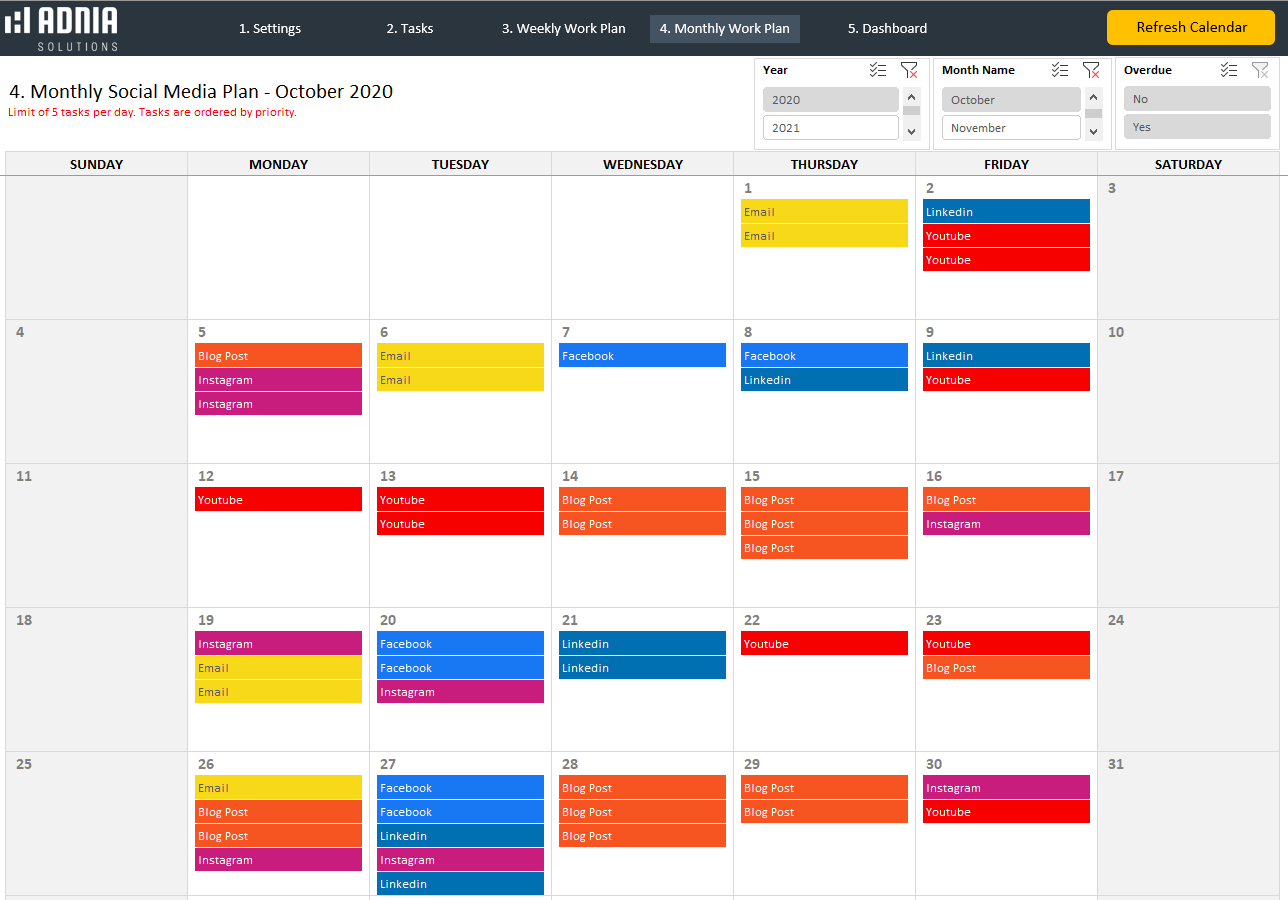Clear the Month Name slicer filter
This screenshot has width=1288, height=900.
coord(1091,70)
